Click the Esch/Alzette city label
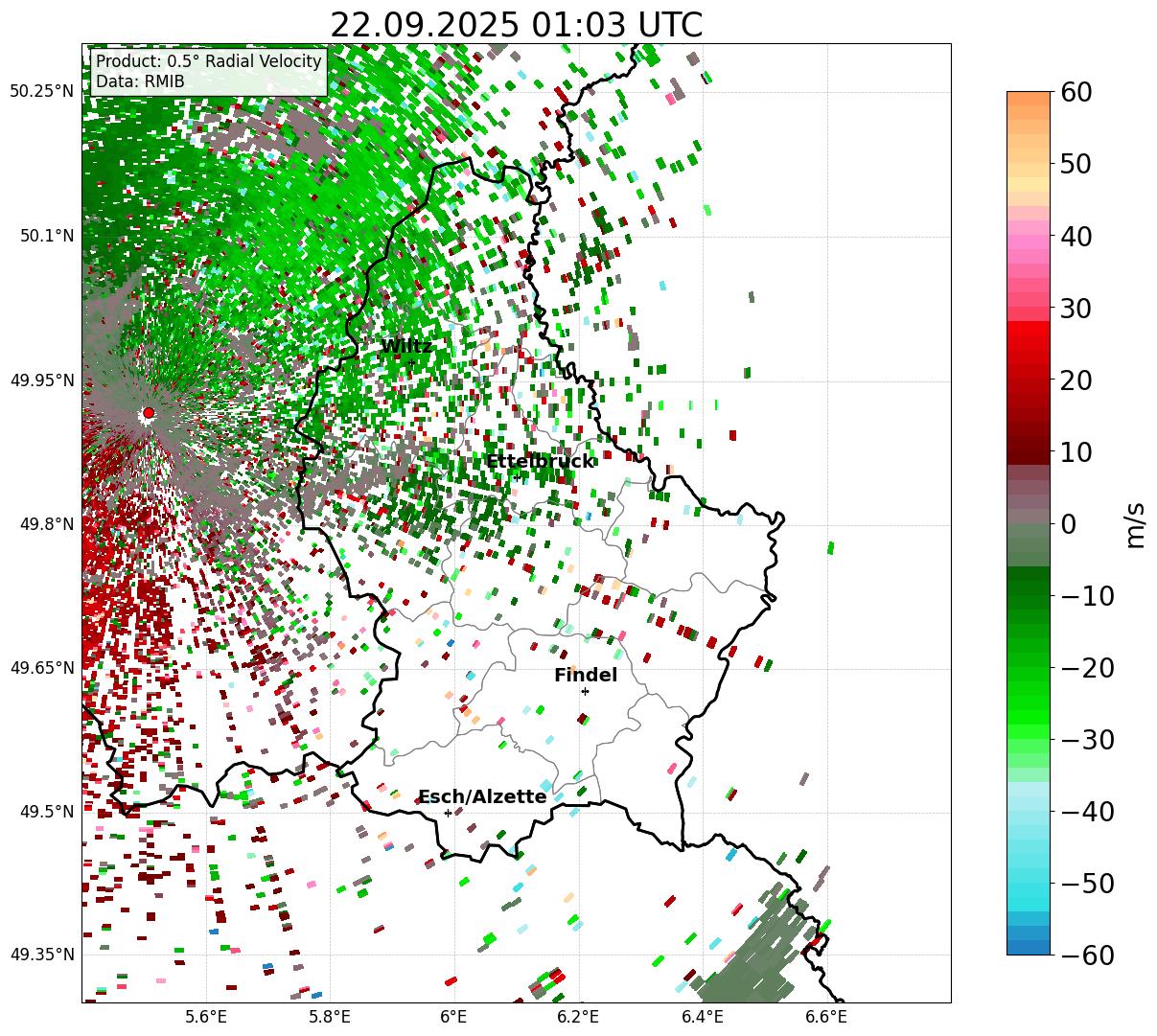Viewport: 1157px width, 1036px height. pos(482,796)
